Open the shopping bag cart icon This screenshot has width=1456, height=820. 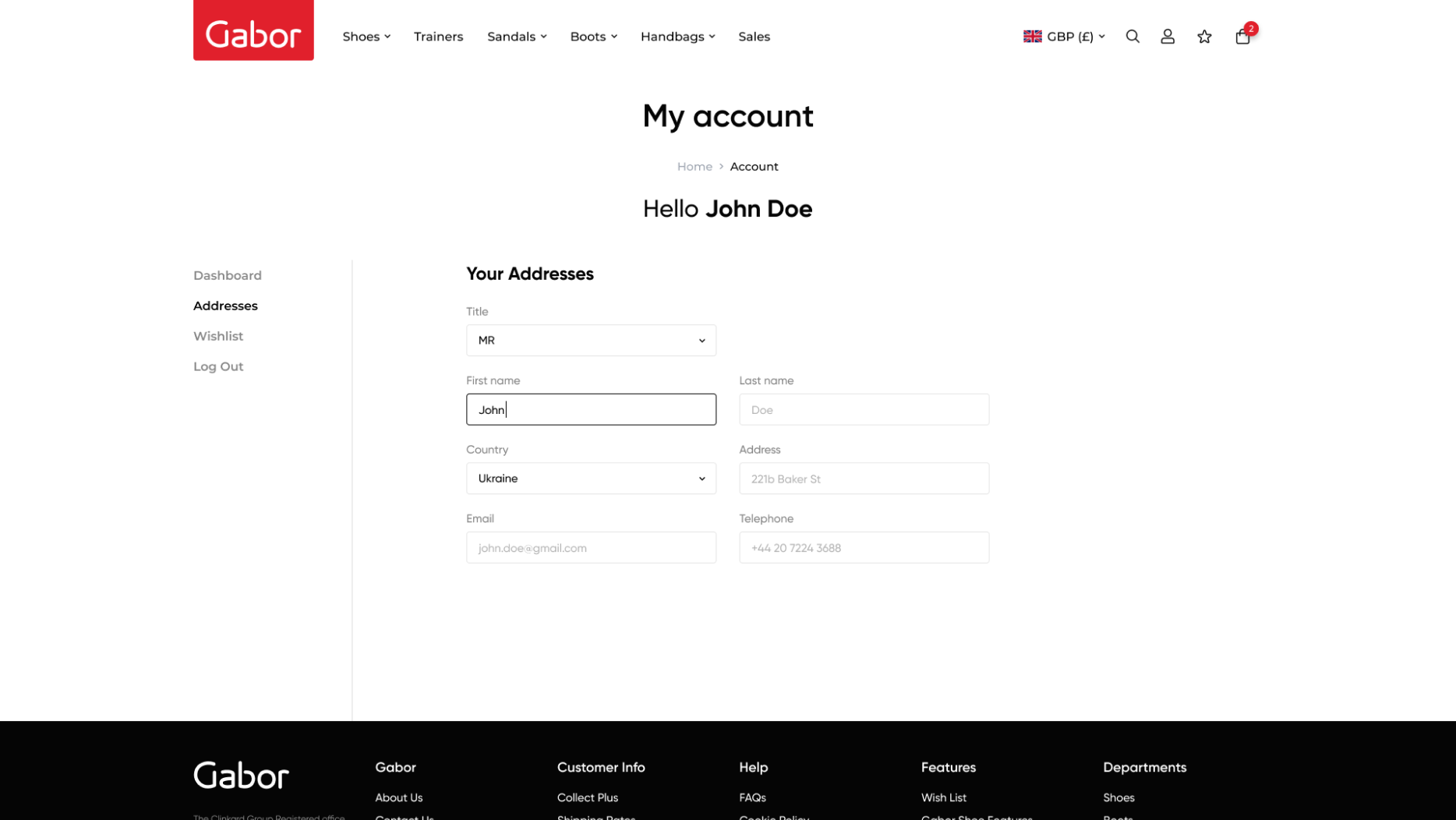click(x=1243, y=36)
